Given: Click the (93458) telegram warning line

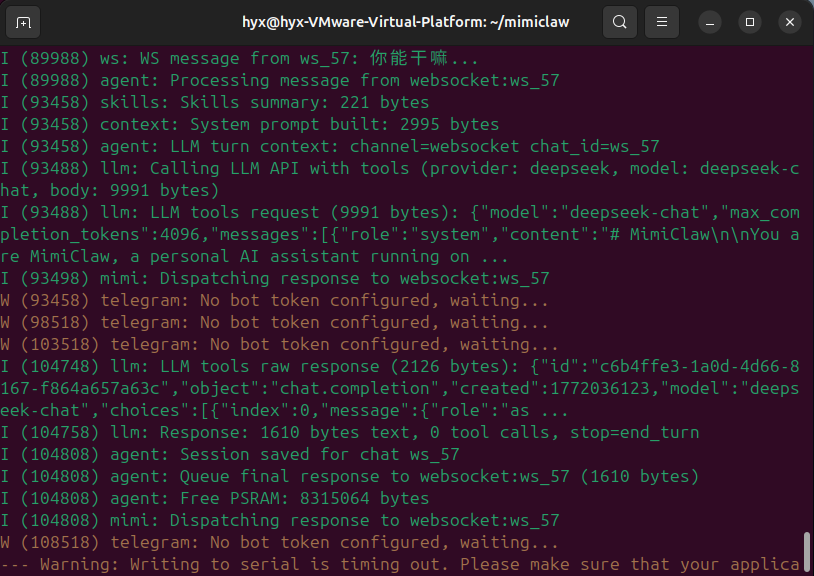Looking at the screenshot, I should tap(275, 300).
